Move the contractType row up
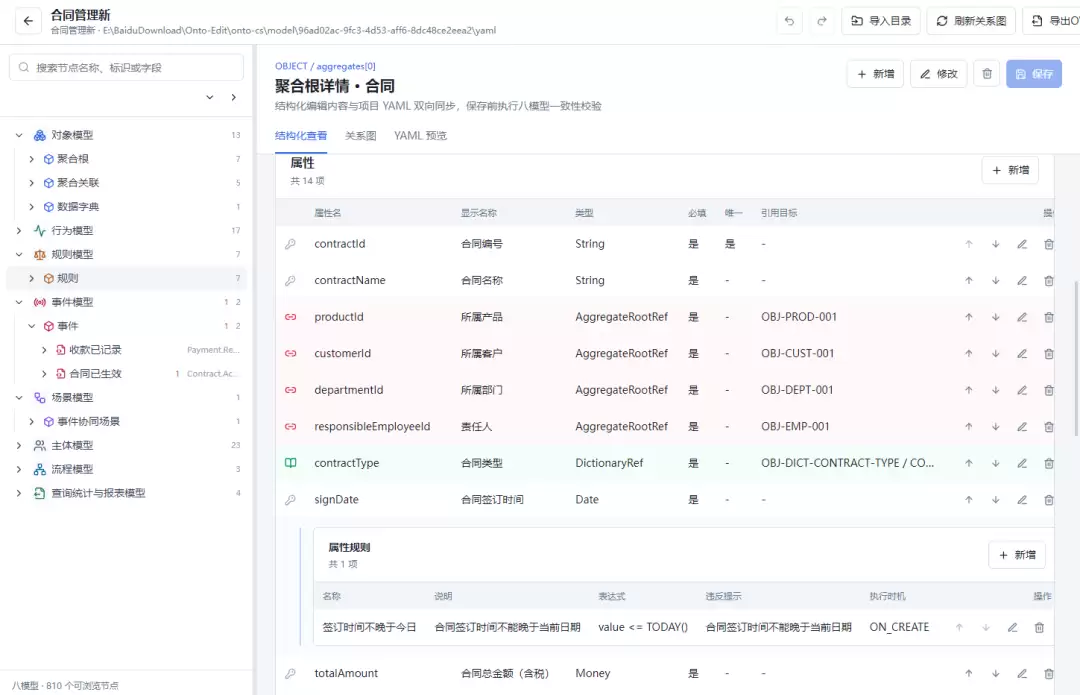This screenshot has height=695, width=1080. [969, 463]
